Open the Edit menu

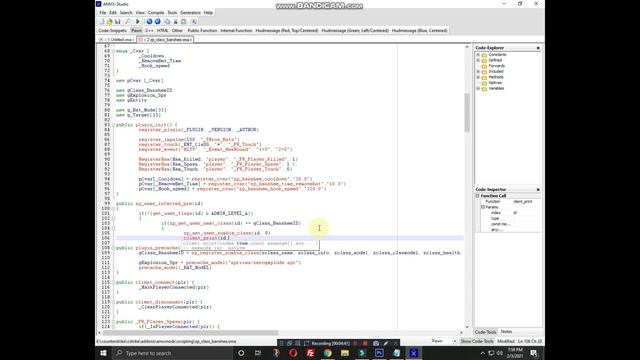pyautogui.click(x=113, y=13)
